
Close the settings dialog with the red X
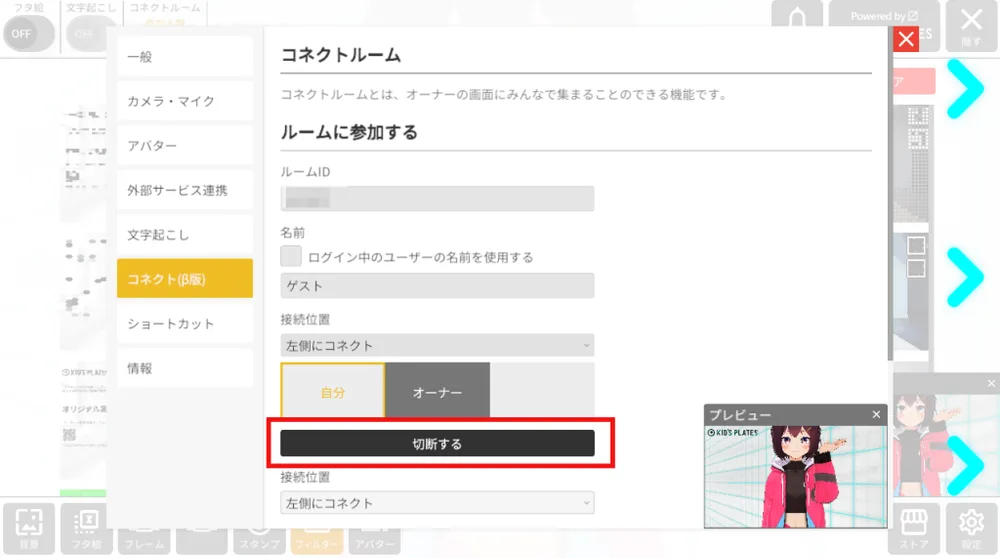click(906, 40)
